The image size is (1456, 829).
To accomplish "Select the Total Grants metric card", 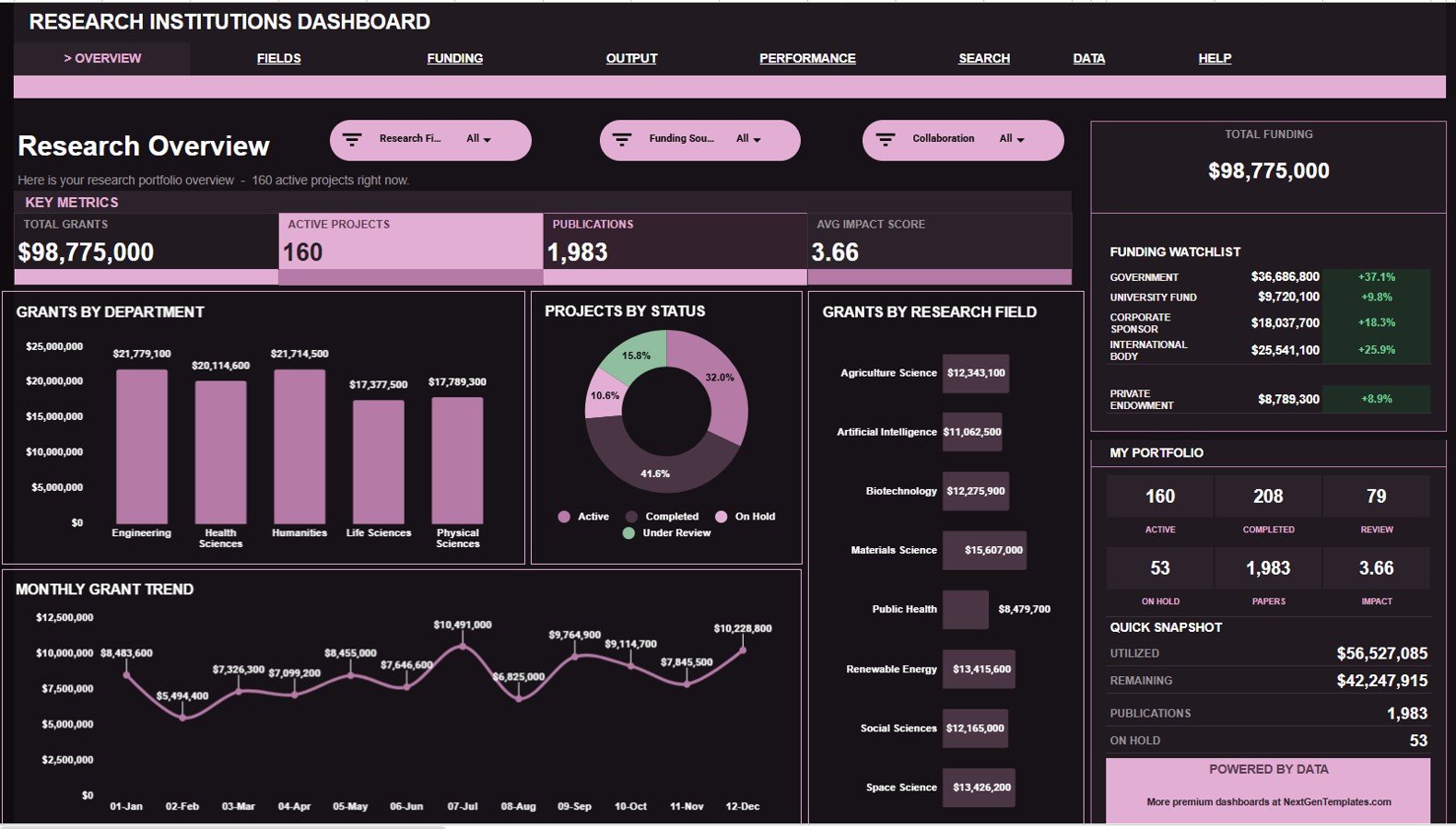I will click(147, 249).
